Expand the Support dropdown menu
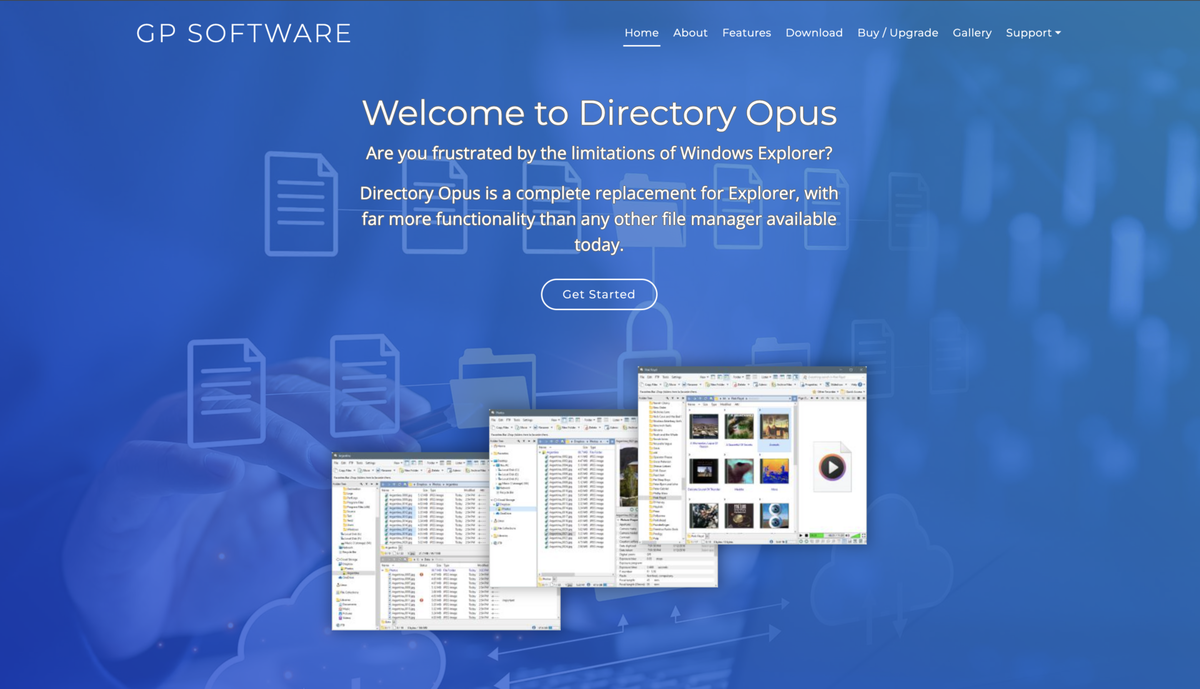Viewport: 1200px width, 689px height. pos(1033,33)
